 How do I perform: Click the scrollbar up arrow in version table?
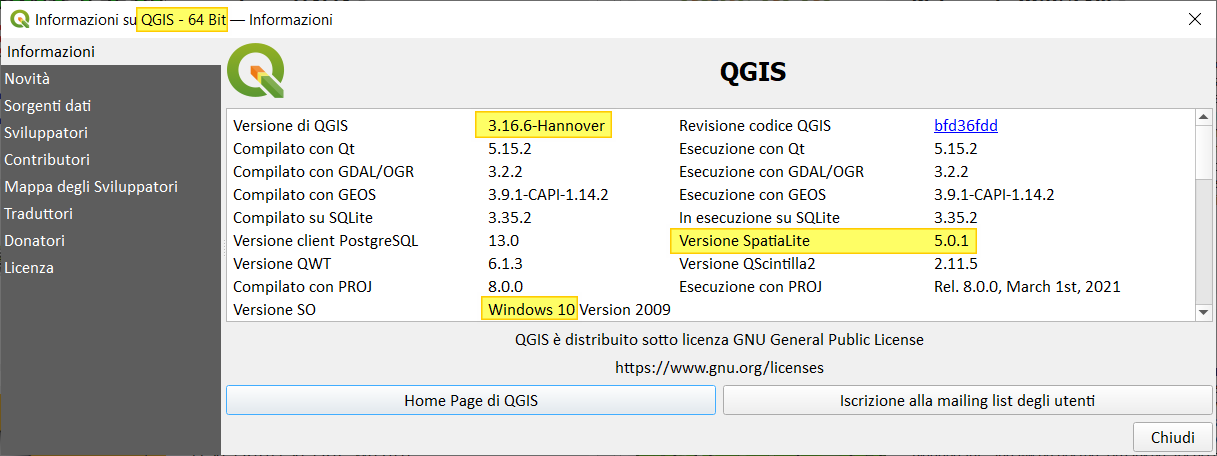(1203, 118)
